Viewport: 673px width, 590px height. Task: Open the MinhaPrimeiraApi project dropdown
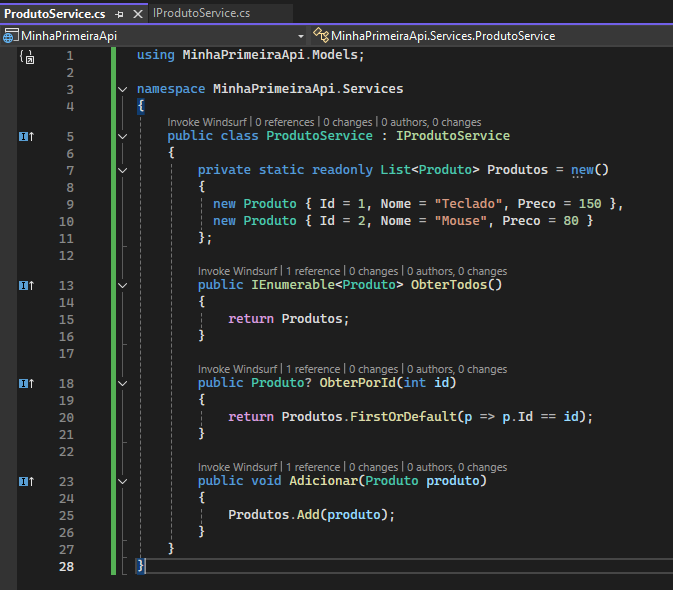pos(302,36)
